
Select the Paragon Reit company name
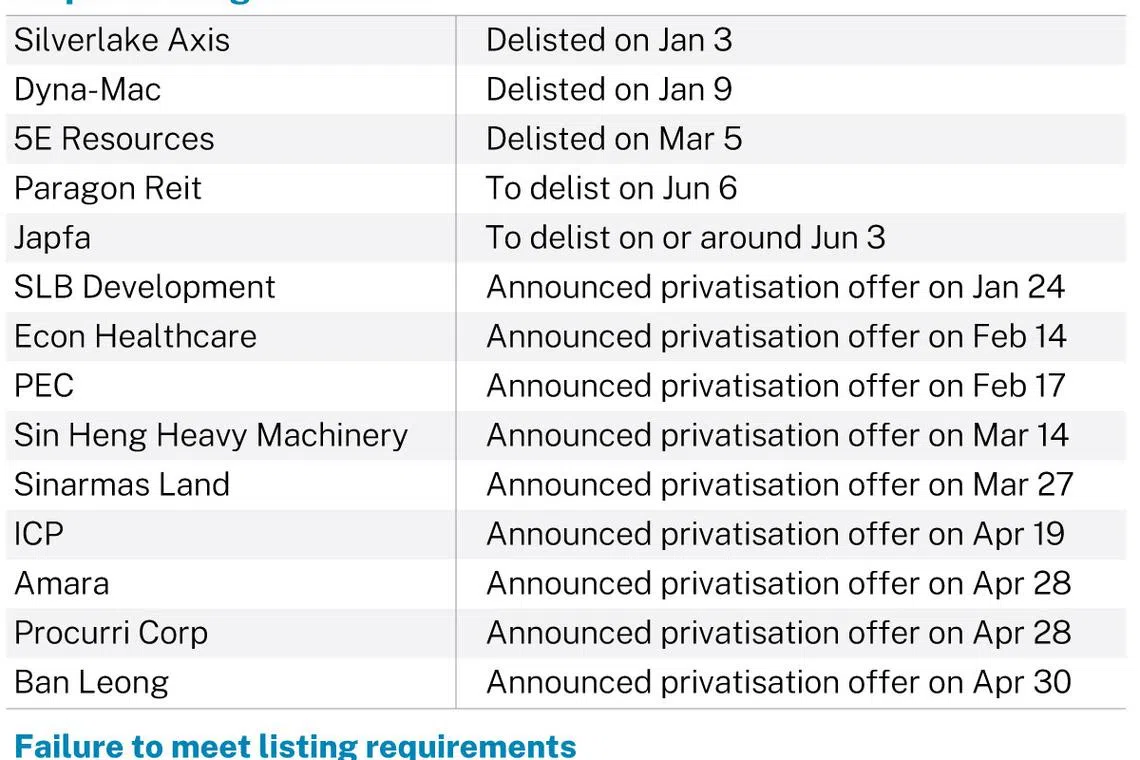(108, 188)
